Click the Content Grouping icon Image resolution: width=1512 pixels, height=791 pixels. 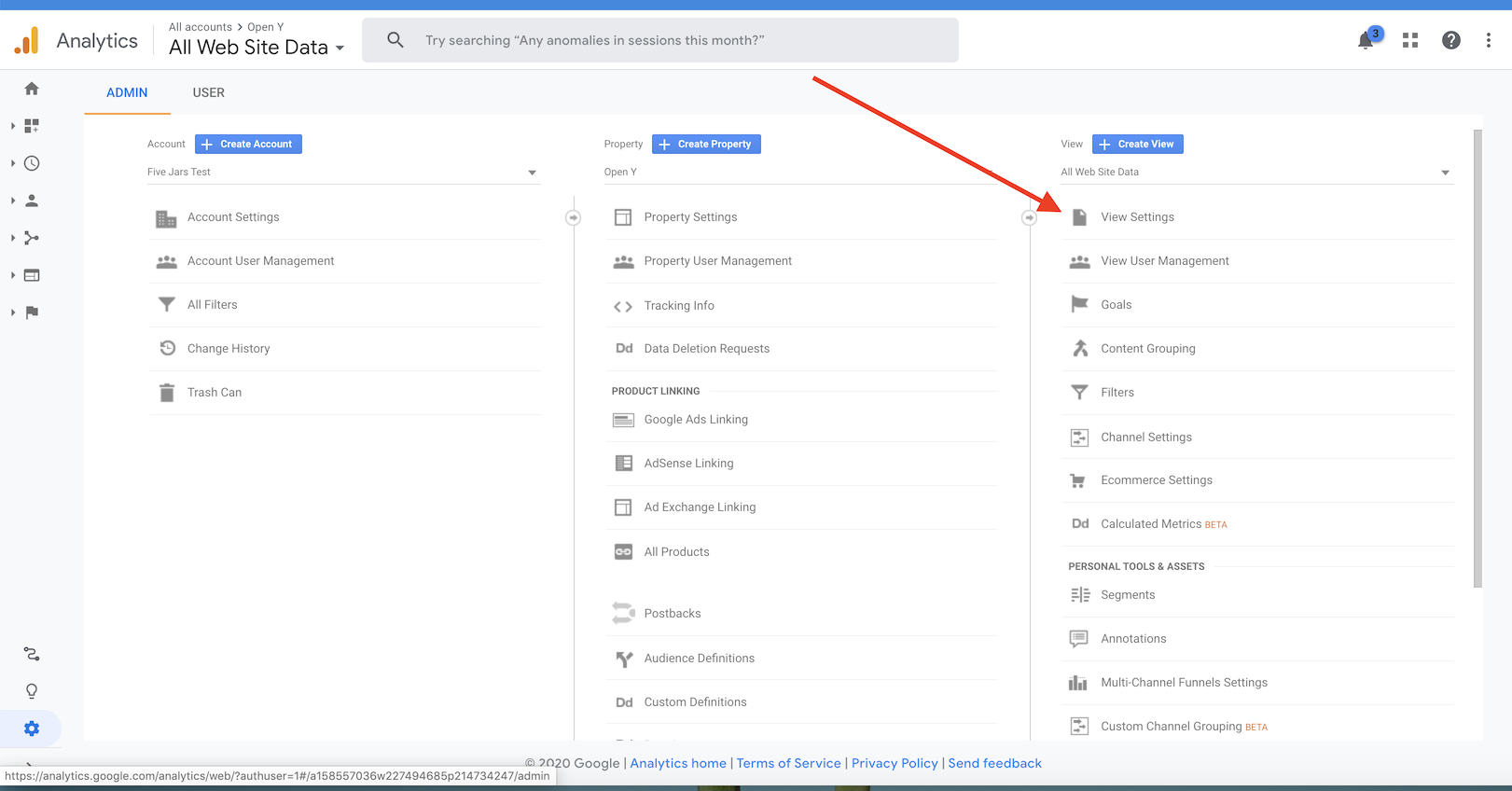click(x=1080, y=348)
